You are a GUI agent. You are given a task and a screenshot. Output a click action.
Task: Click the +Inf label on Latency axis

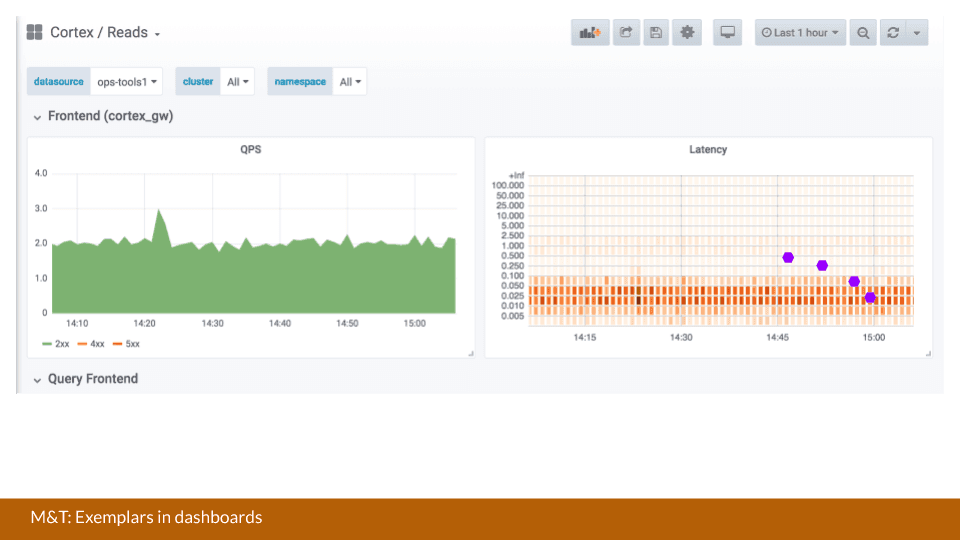coord(516,176)
